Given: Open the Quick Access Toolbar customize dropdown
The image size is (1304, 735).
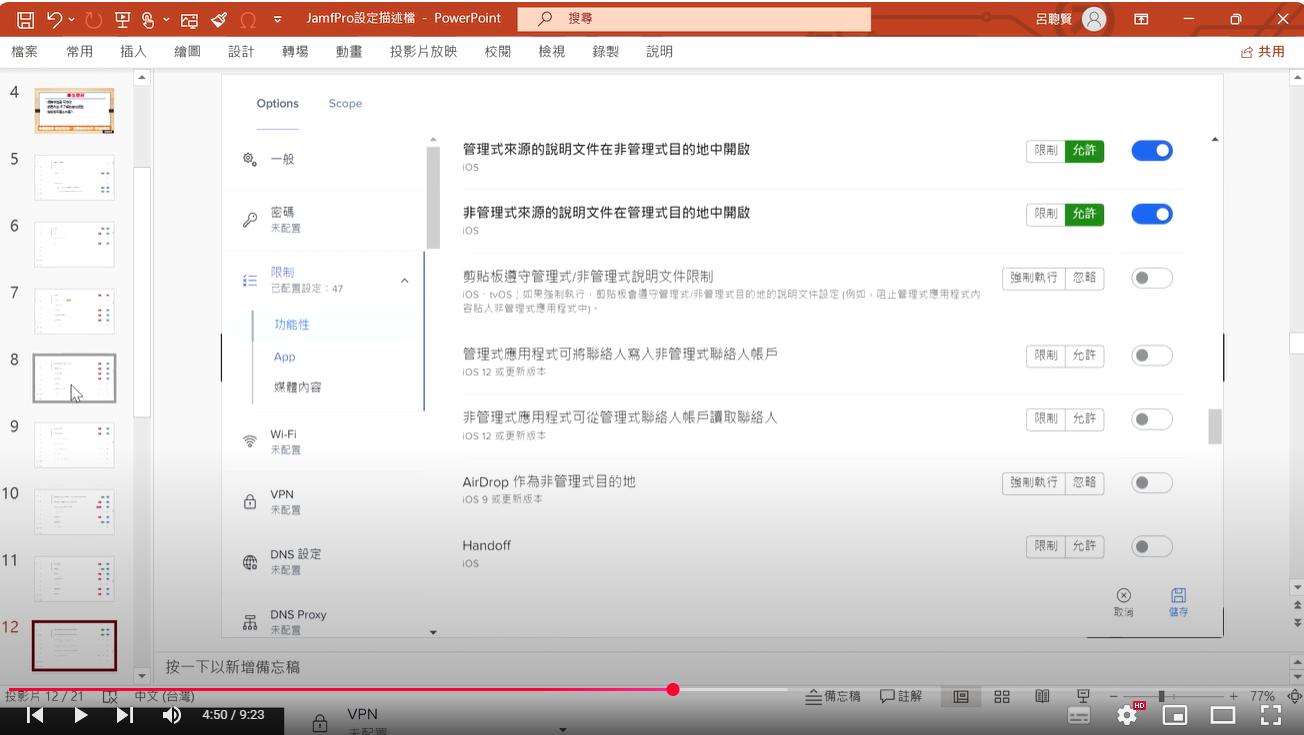Looking at the screenshot, I should pos(278,19).
